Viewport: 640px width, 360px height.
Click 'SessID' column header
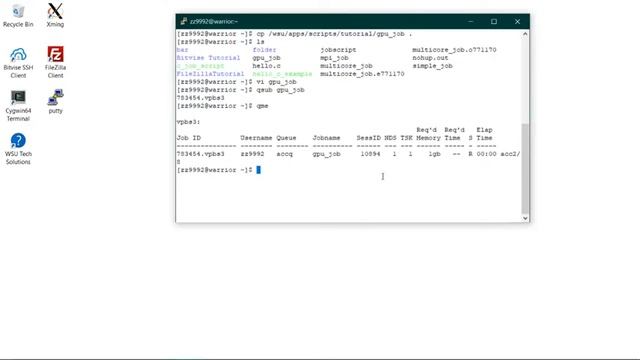tap(368, 138)
